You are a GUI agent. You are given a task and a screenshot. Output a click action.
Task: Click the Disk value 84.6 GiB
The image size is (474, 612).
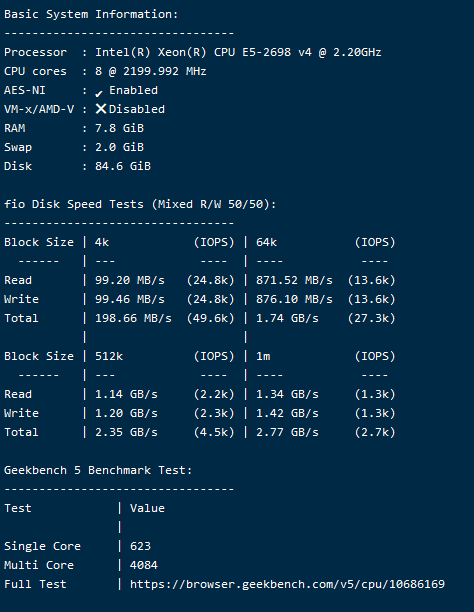[123, 166]
